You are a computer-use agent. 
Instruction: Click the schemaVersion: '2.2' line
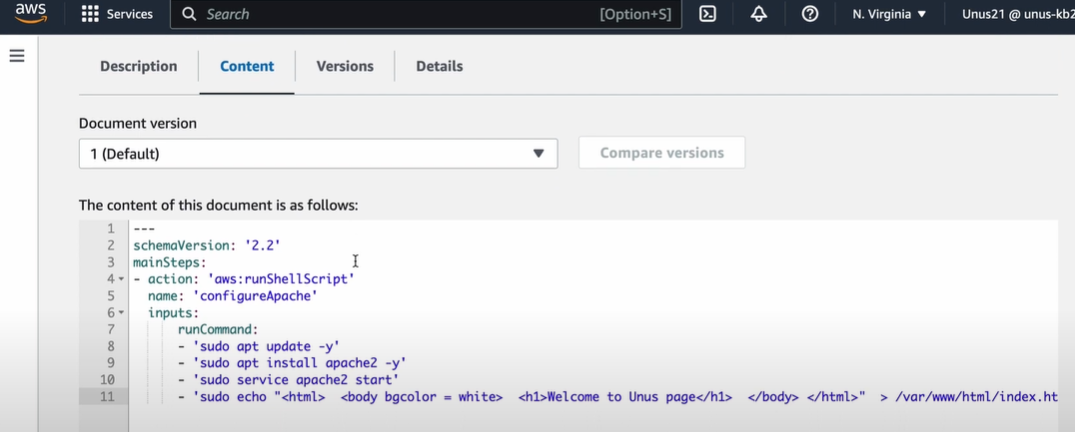[207, 245]
